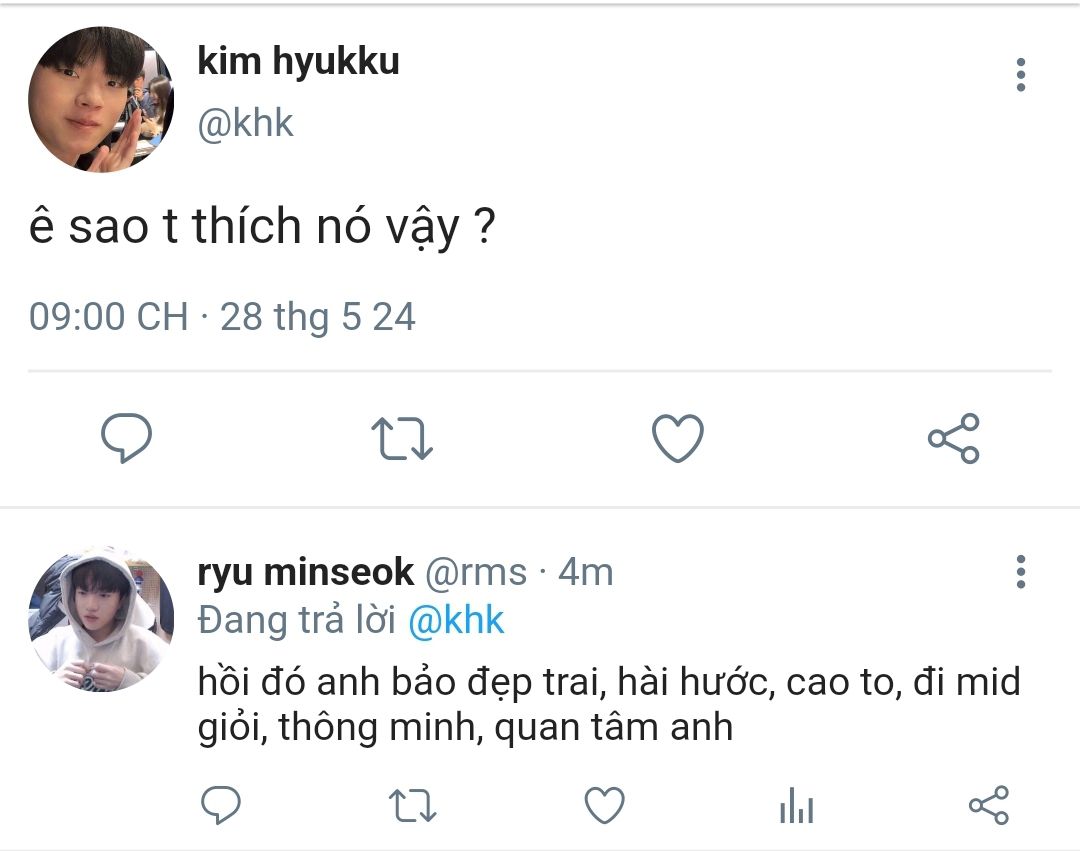
Task: Go to kim hyukku's profile name
Action: click(298, 61)
